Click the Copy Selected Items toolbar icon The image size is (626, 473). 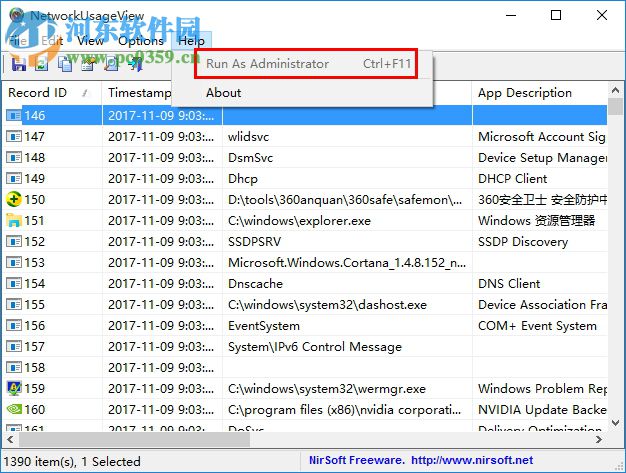click(x=65, y=64)
